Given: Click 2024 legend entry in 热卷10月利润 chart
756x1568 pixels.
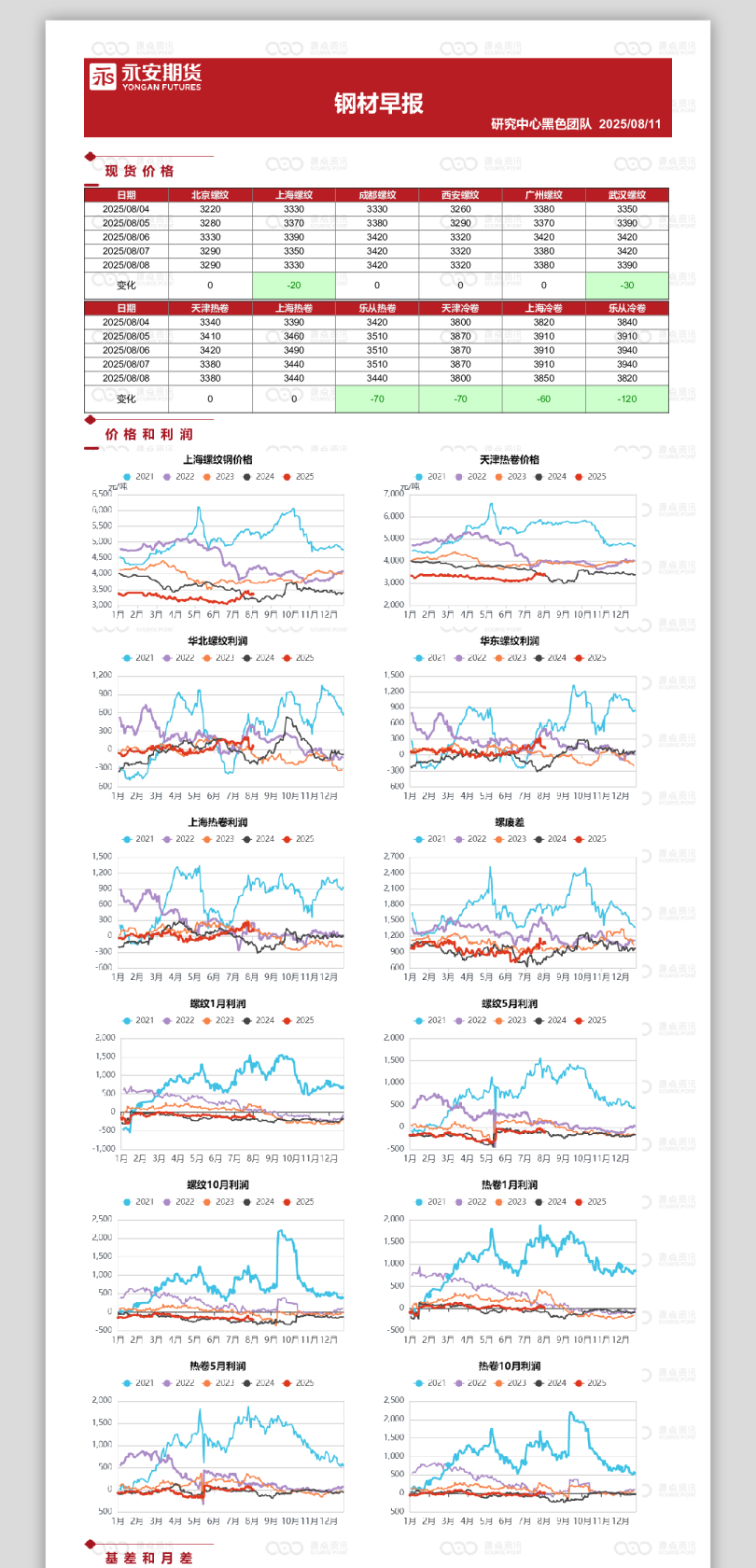Looking at the screenshot, I should coord(551,1383).
